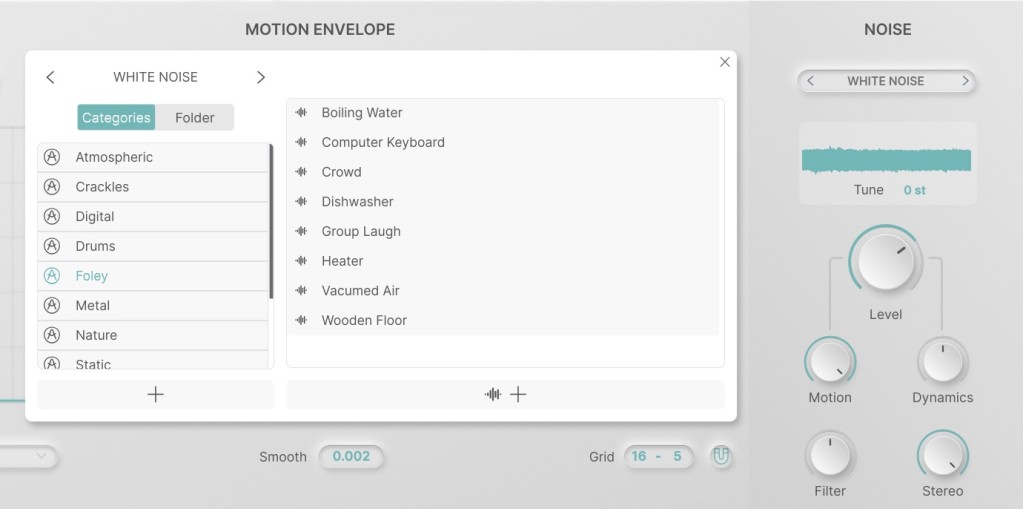Viewport: 1023px width, 509px height.
Task: Click the icon beside the Metal category
Action: (52, 305)
